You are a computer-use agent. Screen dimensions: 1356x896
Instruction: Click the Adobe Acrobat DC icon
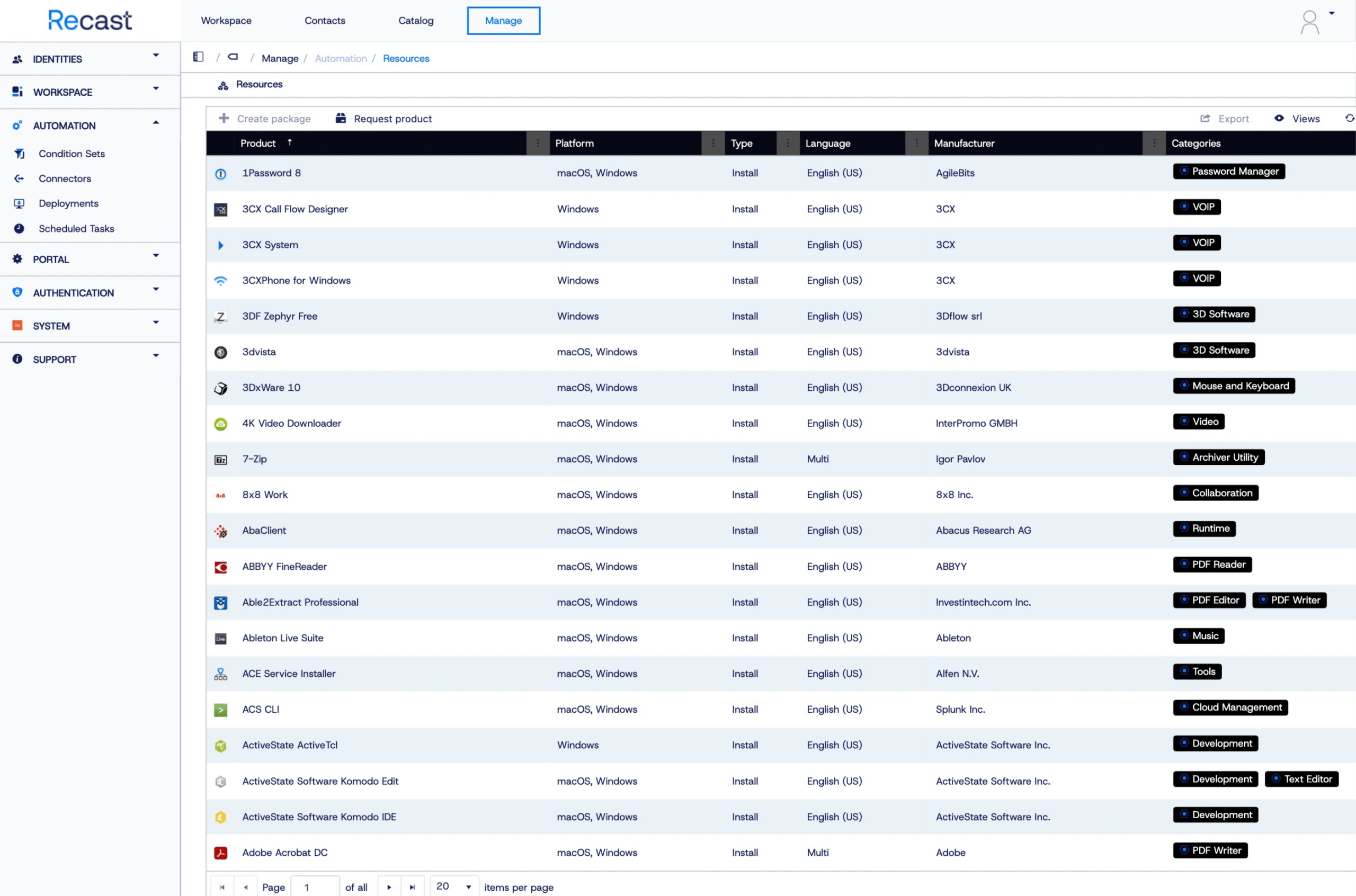coord(220,854)
